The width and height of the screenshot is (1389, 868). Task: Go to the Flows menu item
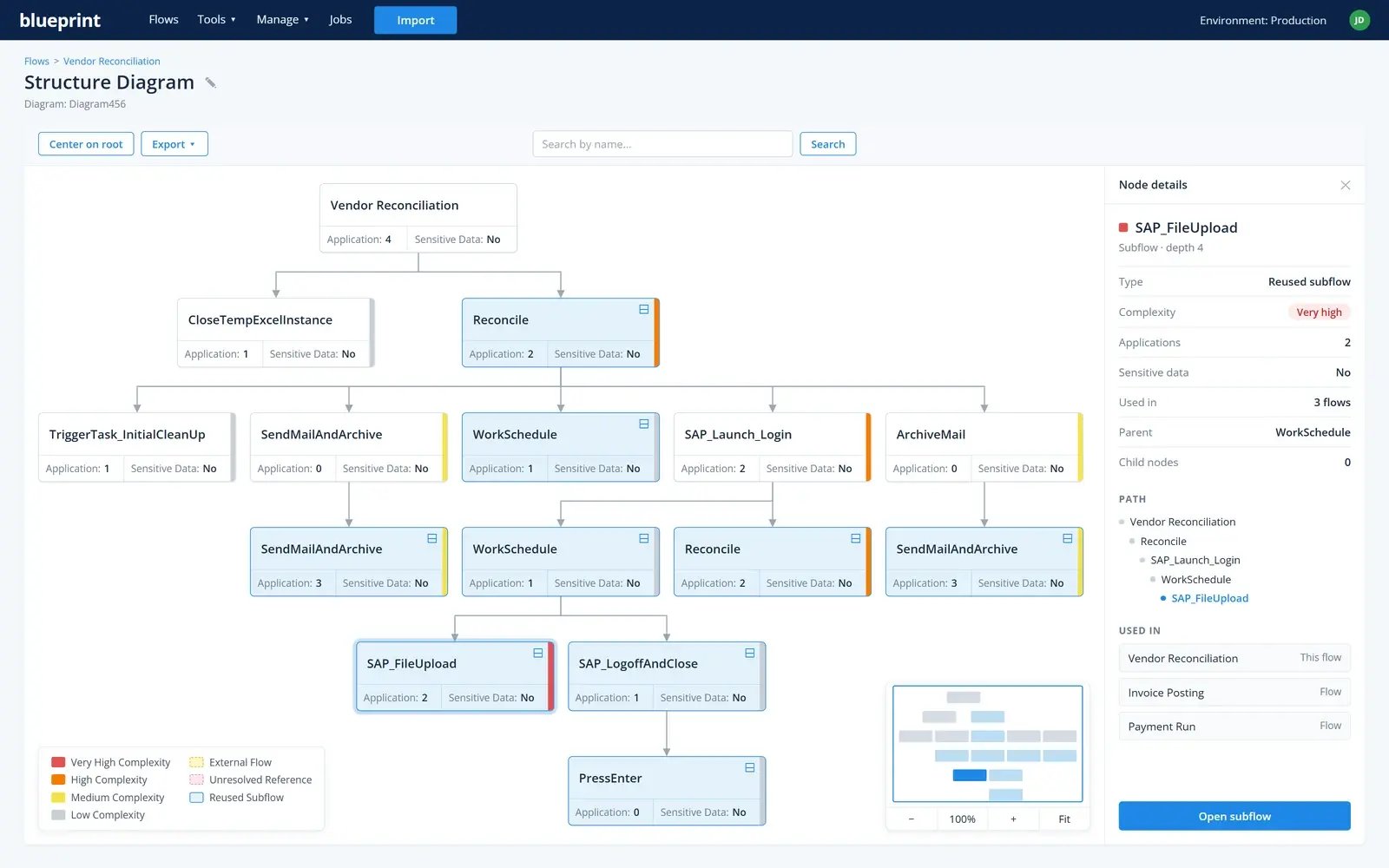(163, 20)
